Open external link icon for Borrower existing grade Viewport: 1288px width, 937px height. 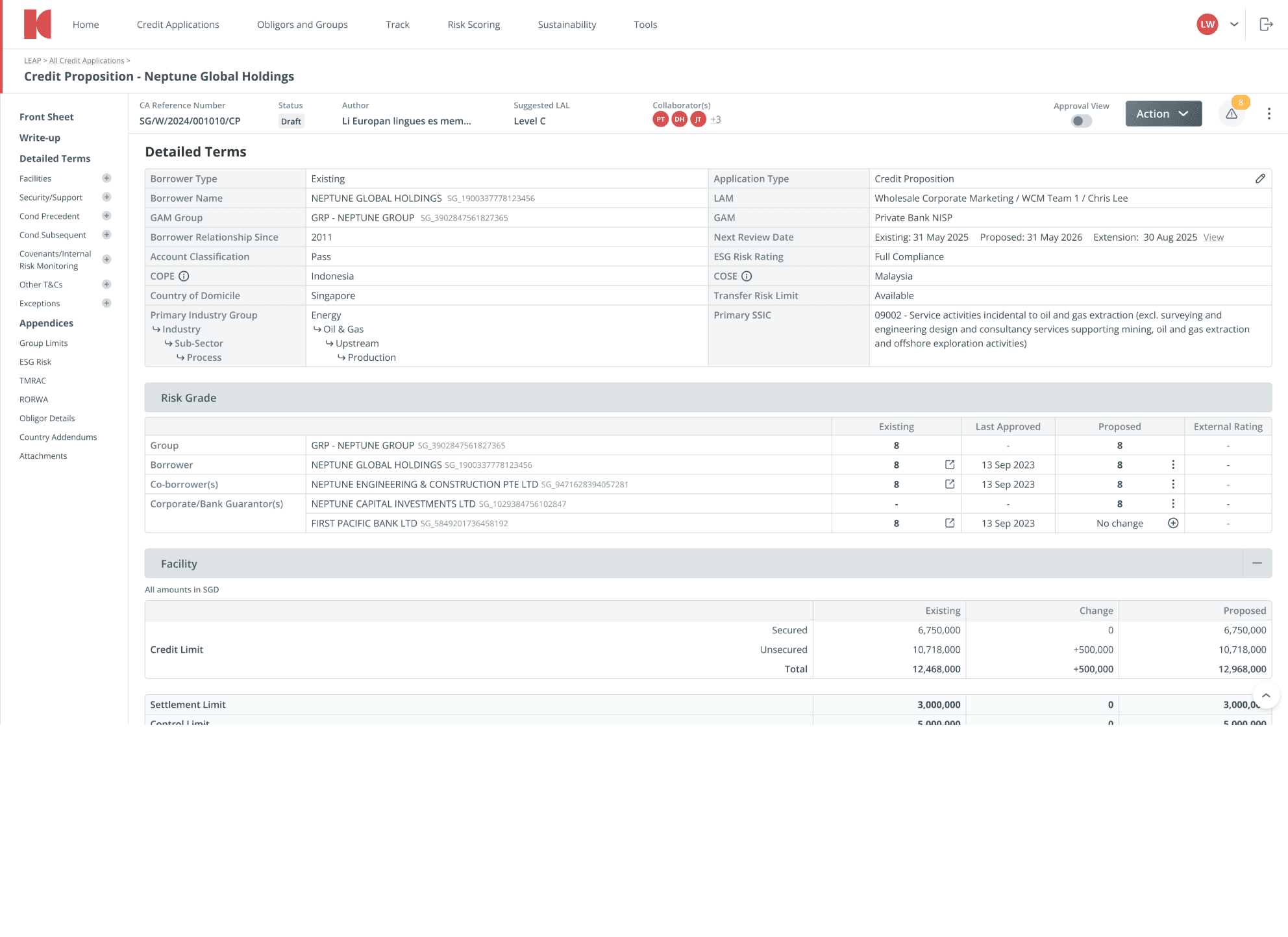pyautogui.click(x=950, y=465)
